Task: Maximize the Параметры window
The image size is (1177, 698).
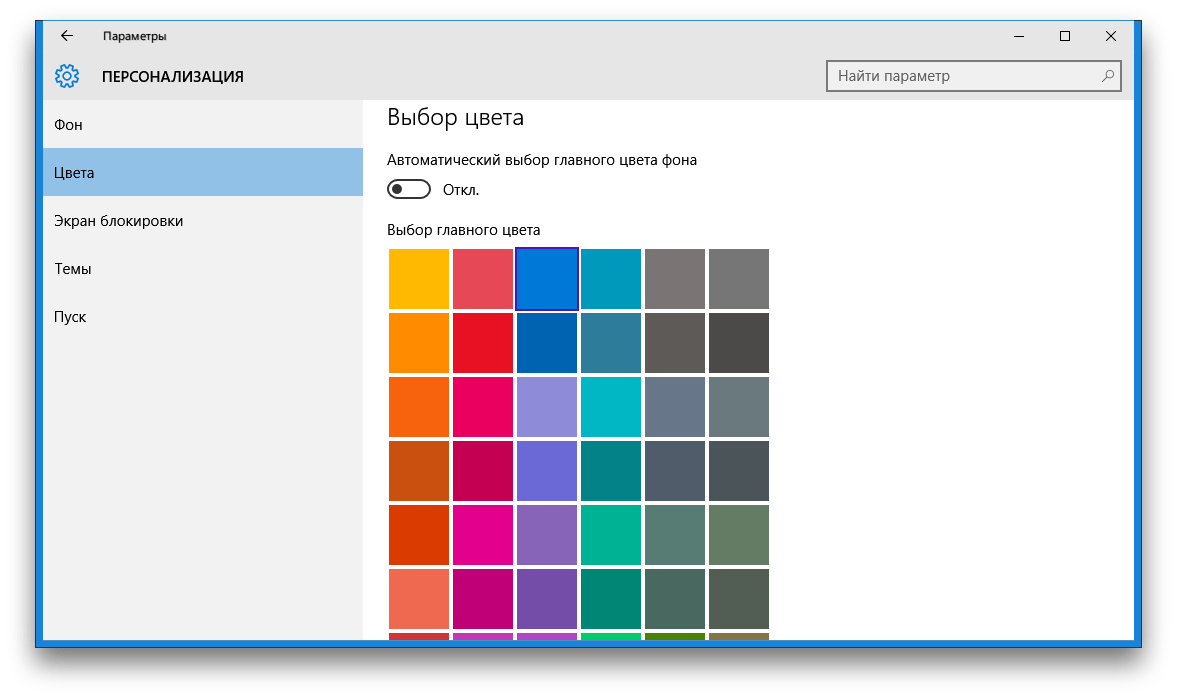Action: tap(1065, 36)
